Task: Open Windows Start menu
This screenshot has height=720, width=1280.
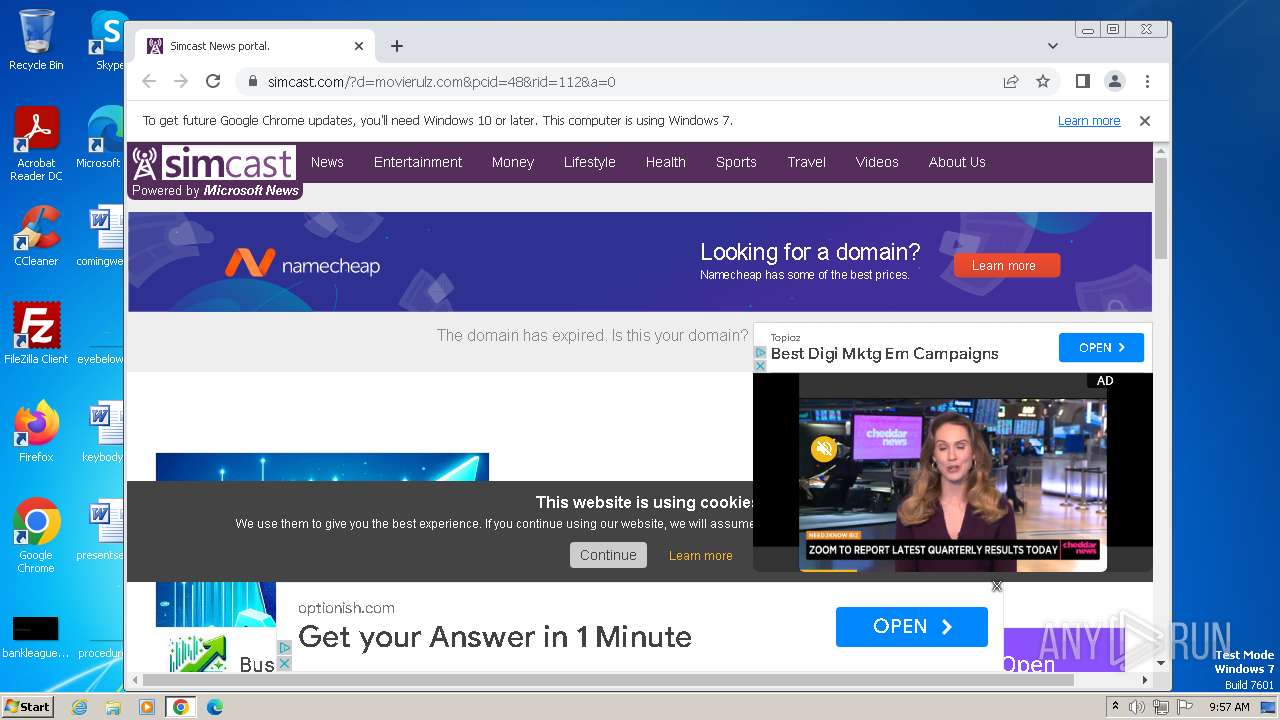Action: (x=28, y=706)
